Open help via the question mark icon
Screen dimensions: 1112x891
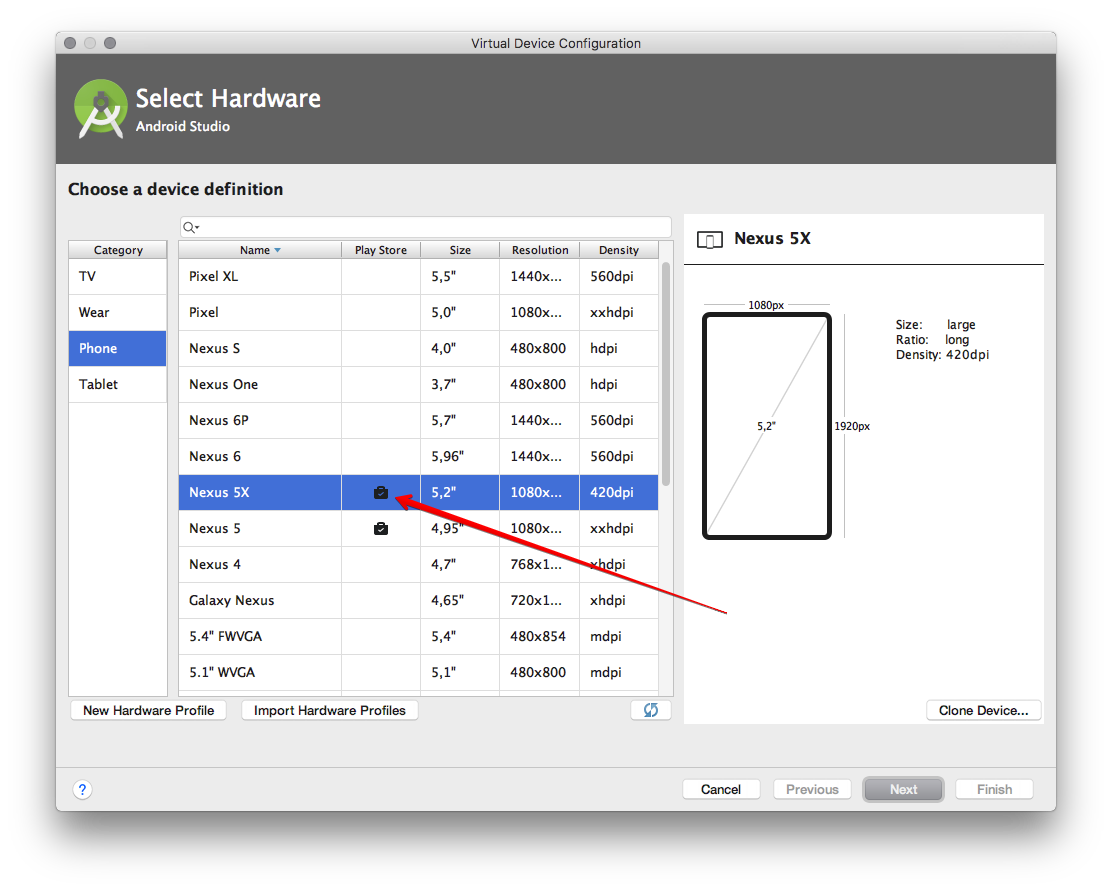(82, 789)
